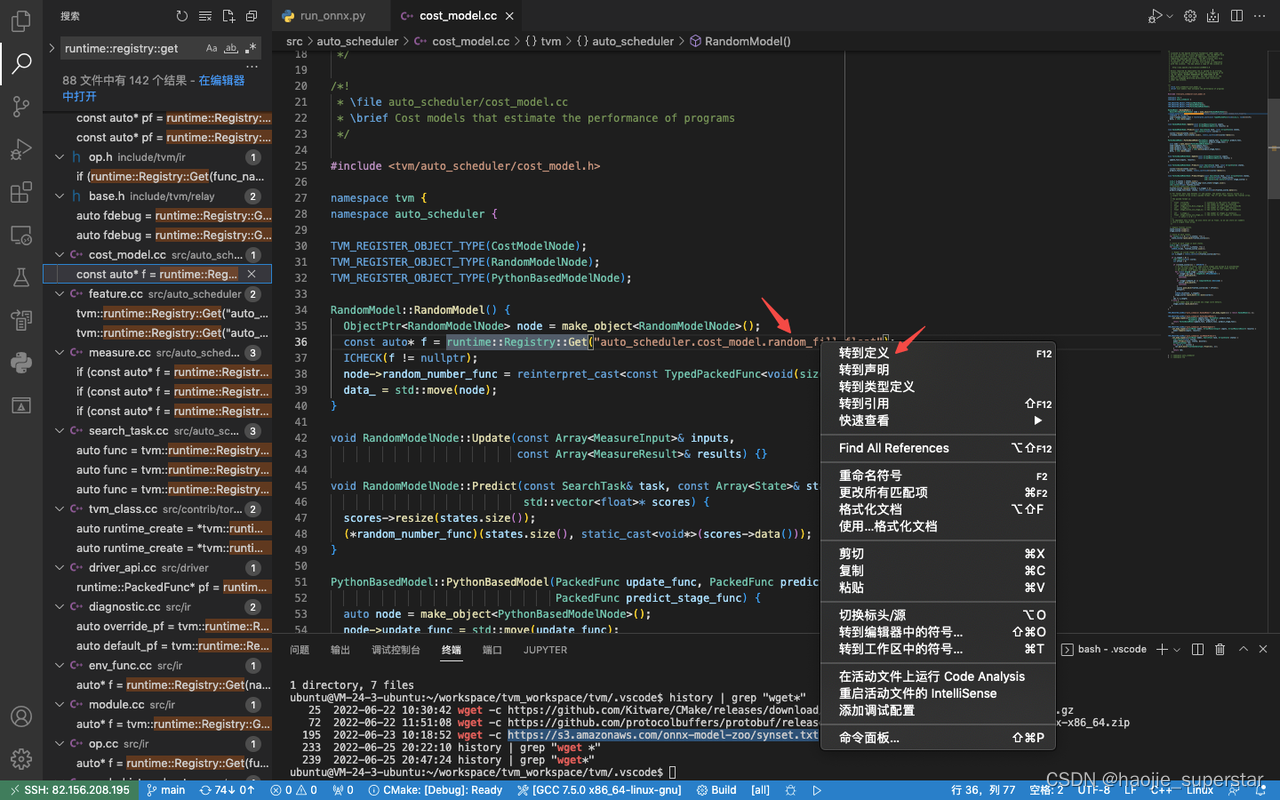Toggle Match Whole Word in search box
Viewport: 1280px width, 800px height.
coord(231,48)
